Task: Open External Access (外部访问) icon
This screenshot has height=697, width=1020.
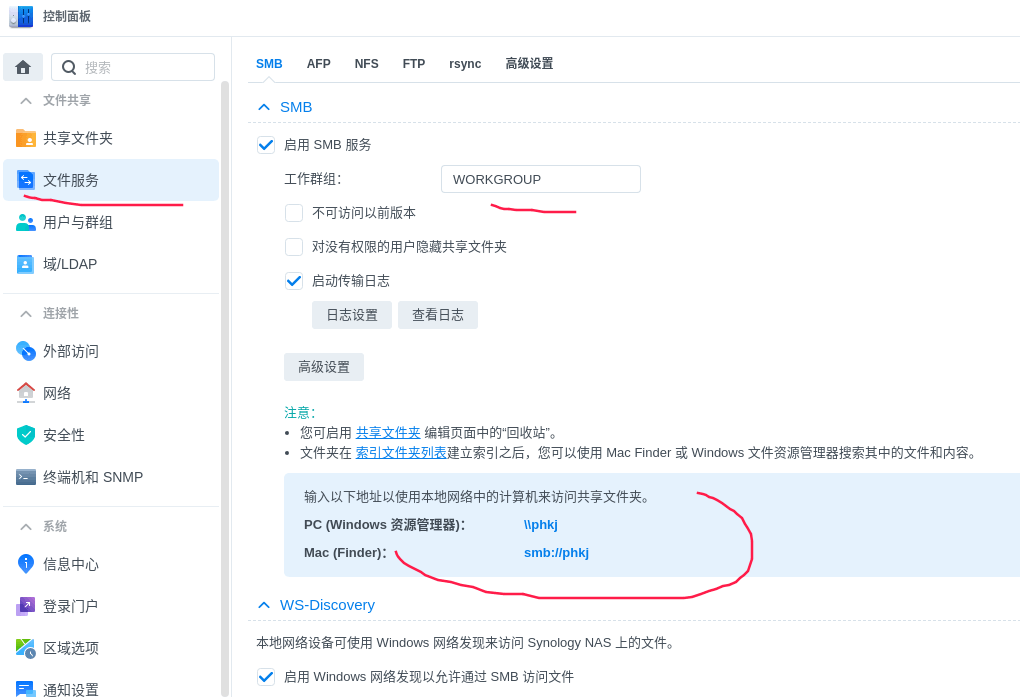Action: (26, 351)
